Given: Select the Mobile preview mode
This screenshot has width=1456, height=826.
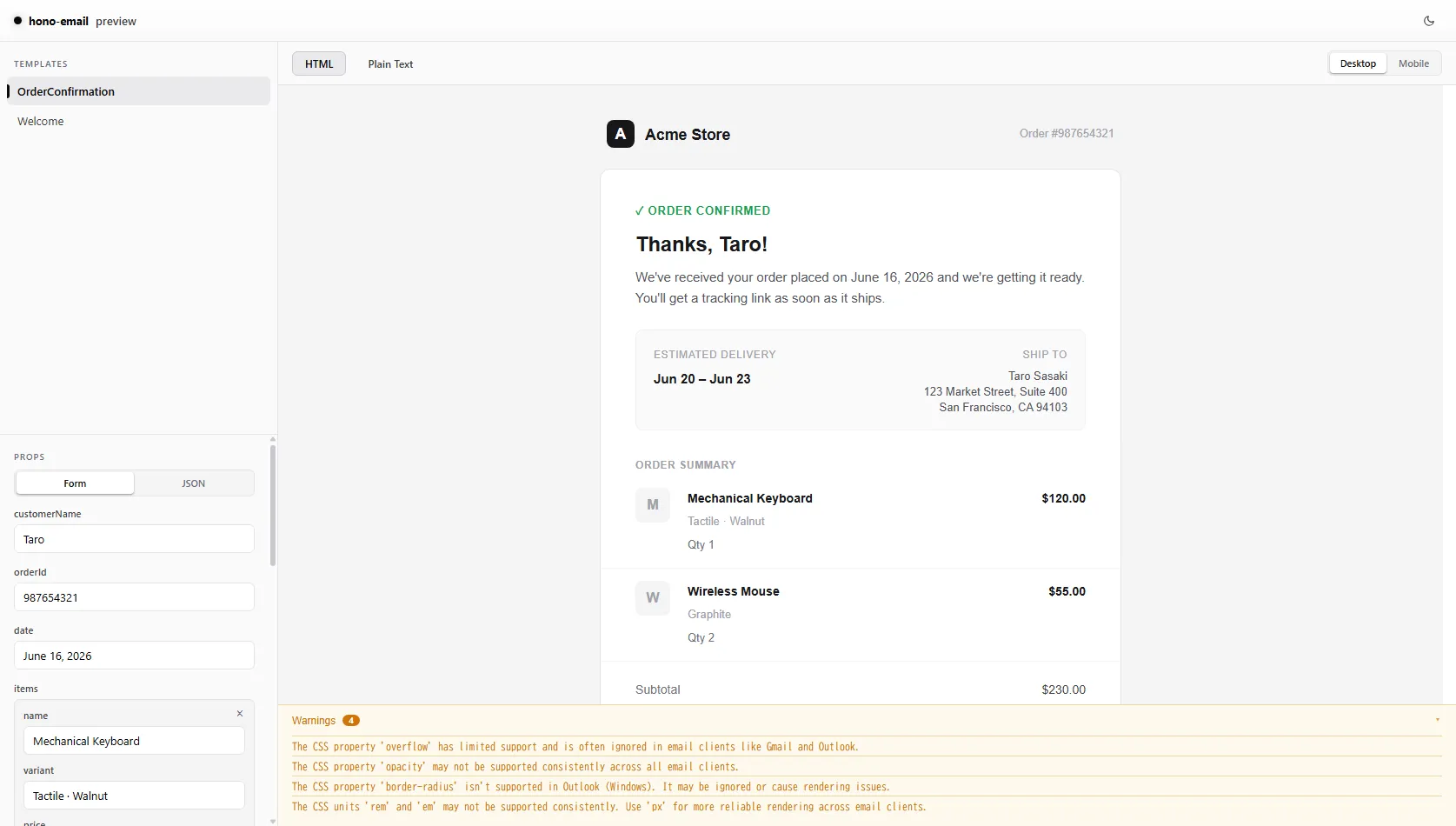Looking at the screenshot, I should point(1413,63).
